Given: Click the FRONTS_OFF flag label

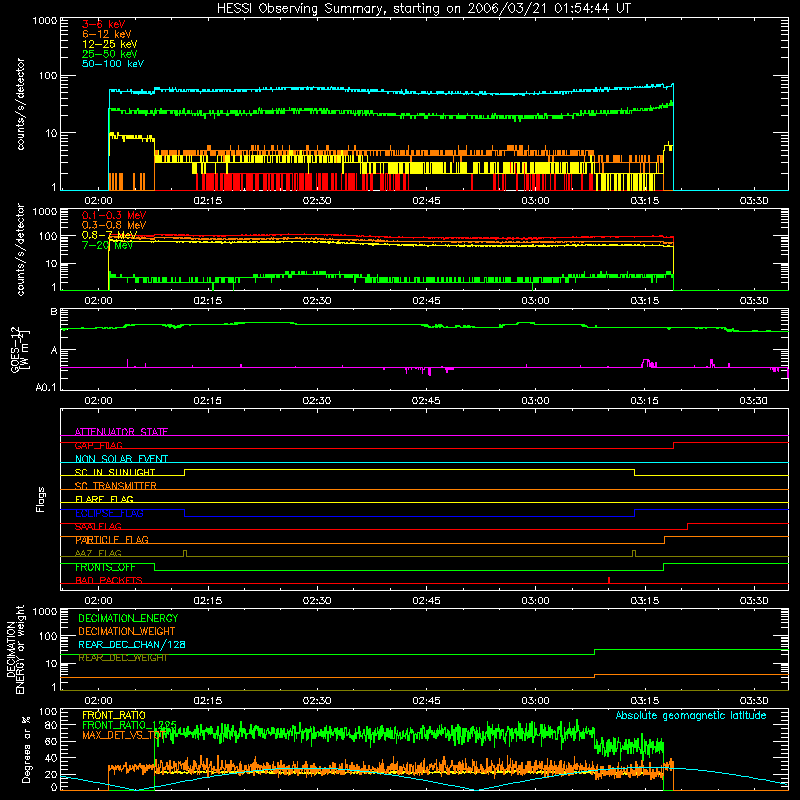Looking at the screenshot, I should coord(105,567).
